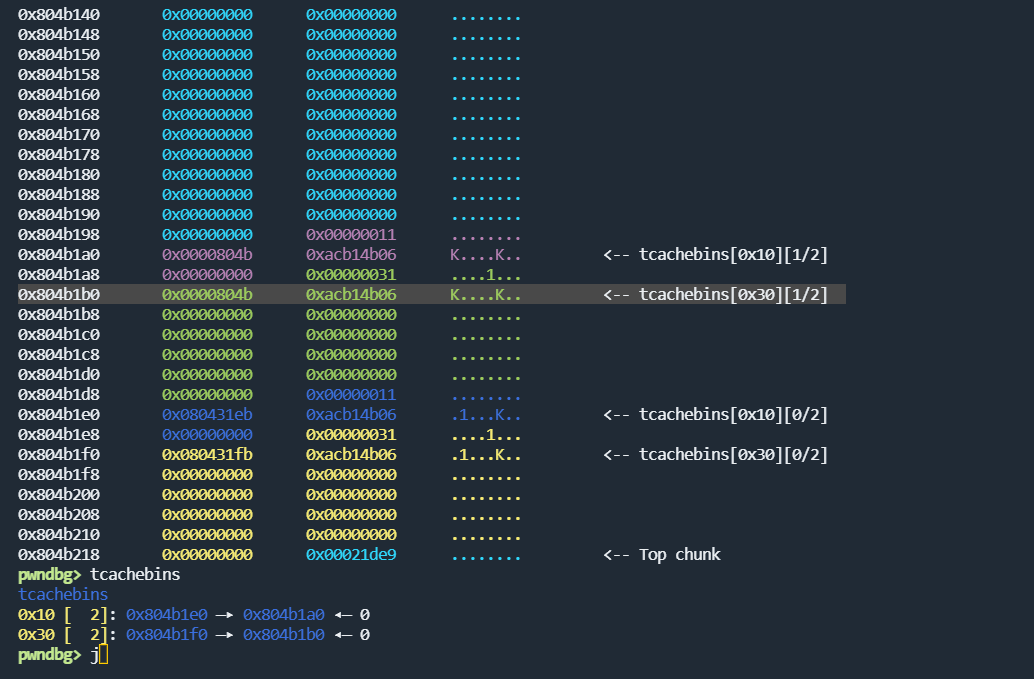Click value 0x080431fb at 0x804b1f0

point(207,454)
